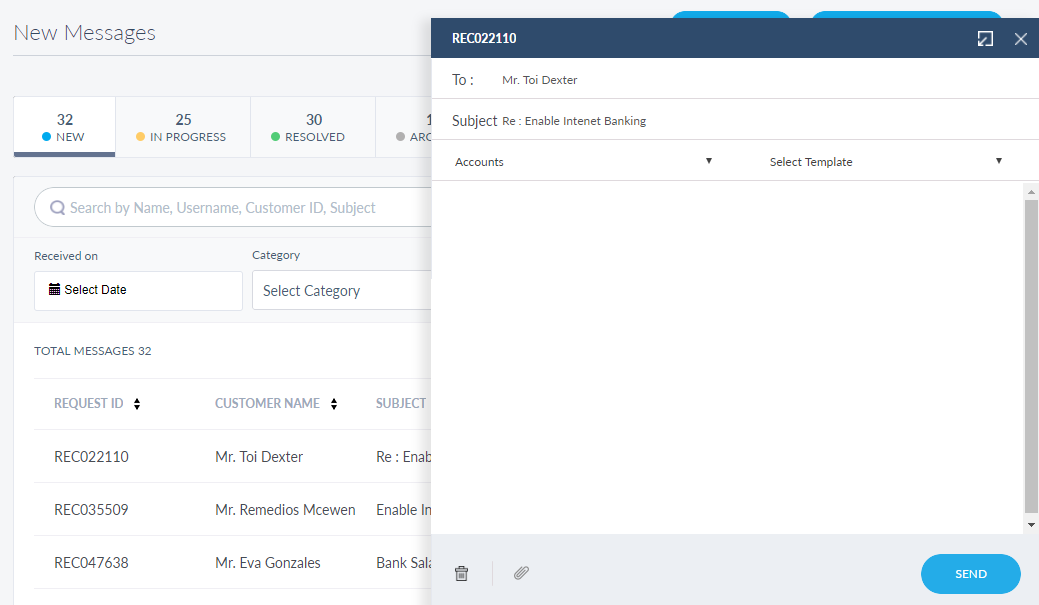The image size is (1039, 605).
Task: Sort by Request ID column arrows
Action: pyautogui.click(x=137, y=404)
